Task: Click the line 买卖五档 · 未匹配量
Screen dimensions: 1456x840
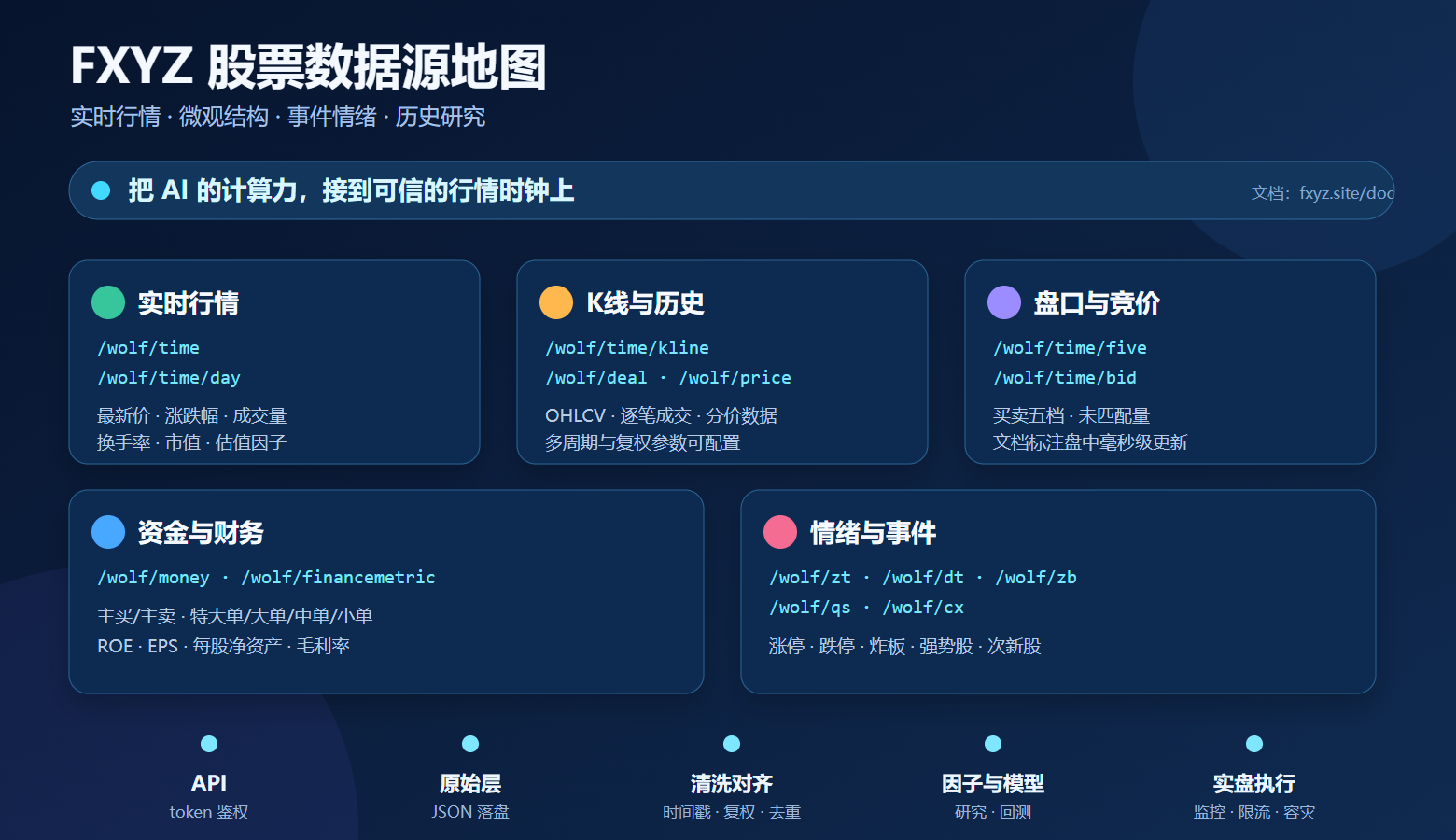Action: coord(1071,415)
